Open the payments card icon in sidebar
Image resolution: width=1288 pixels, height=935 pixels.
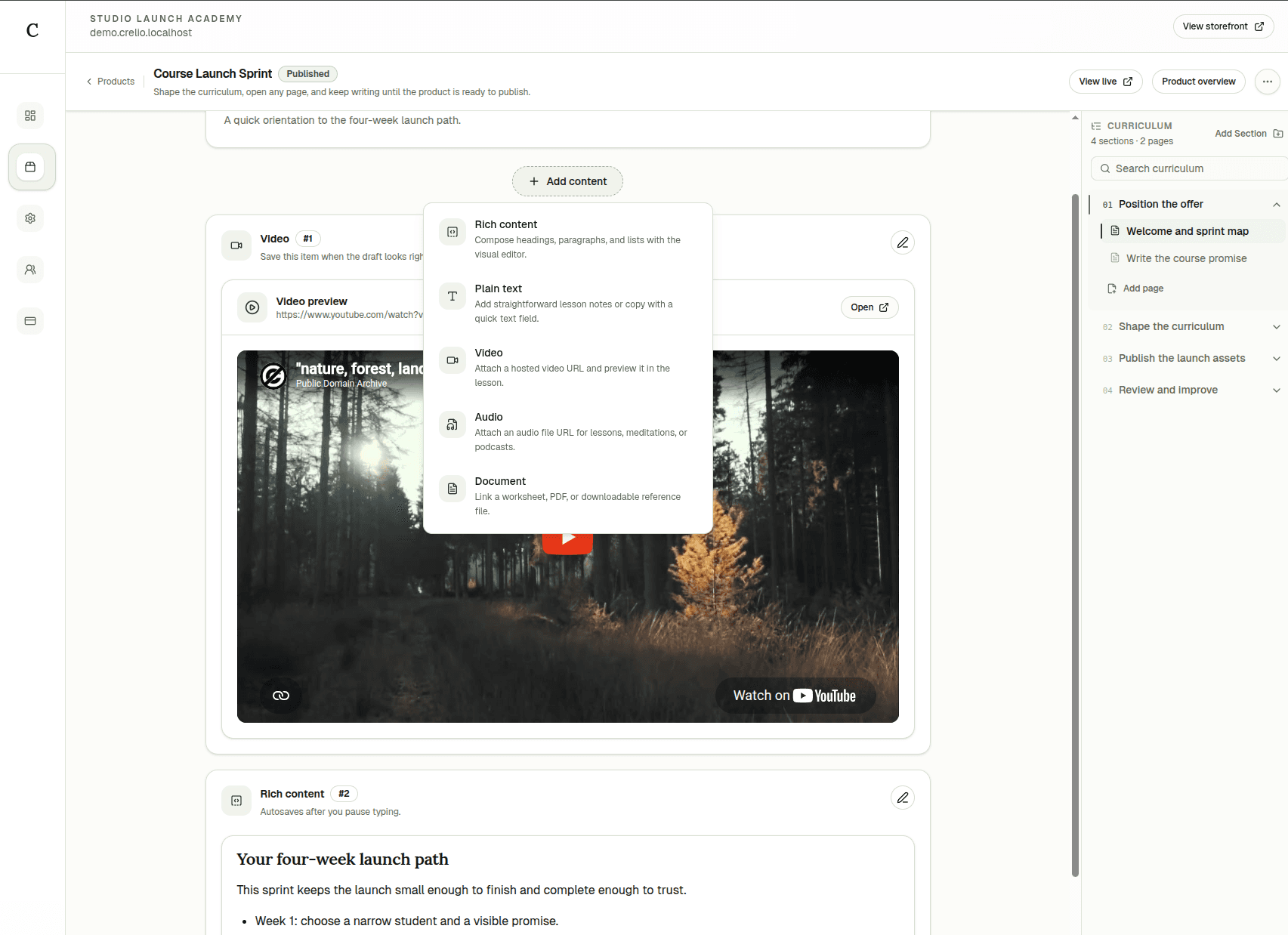coord(30,321)
